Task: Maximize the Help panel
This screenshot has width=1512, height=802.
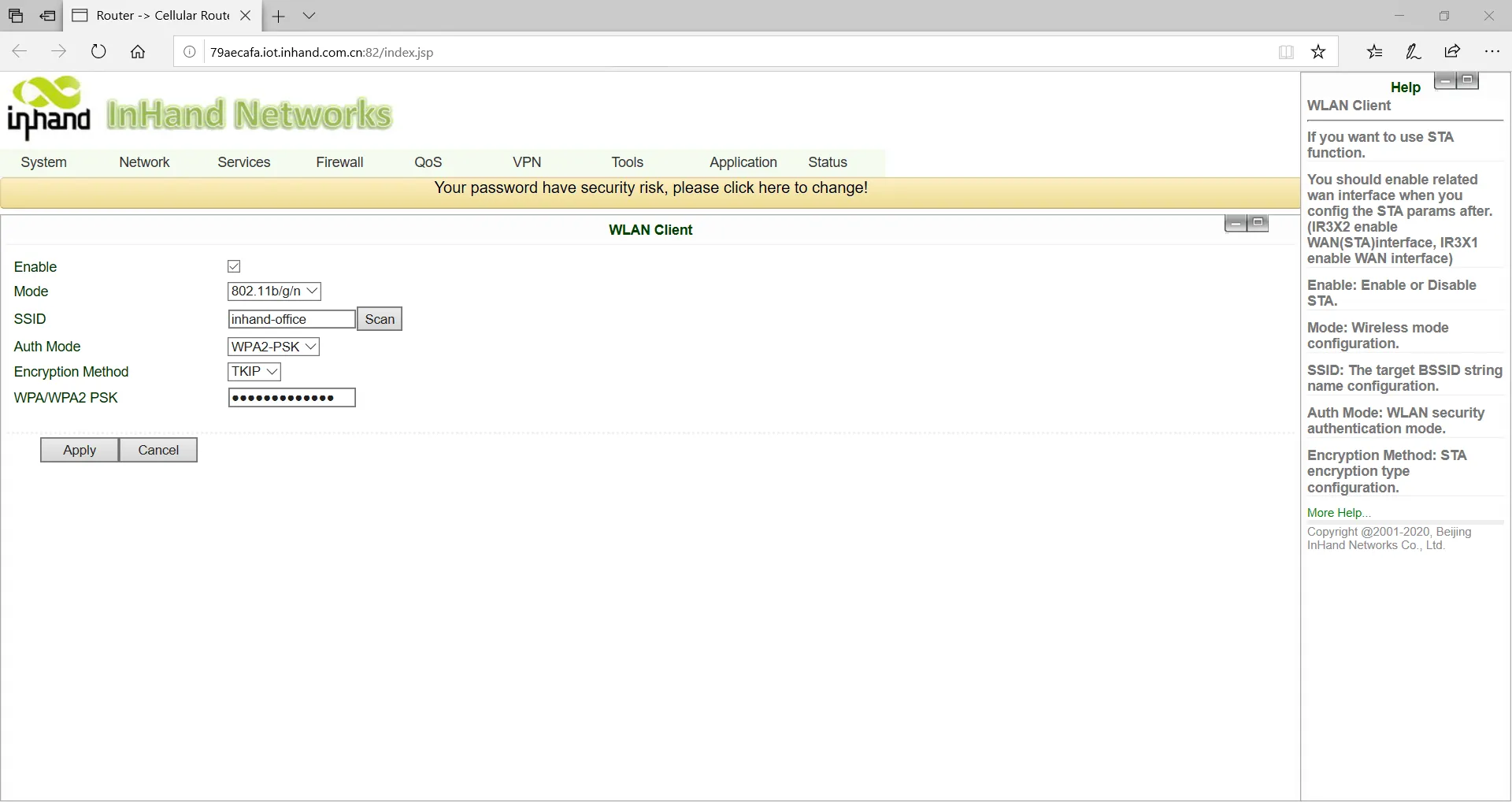Action: pyautogui.click(x=1467, y=80)
